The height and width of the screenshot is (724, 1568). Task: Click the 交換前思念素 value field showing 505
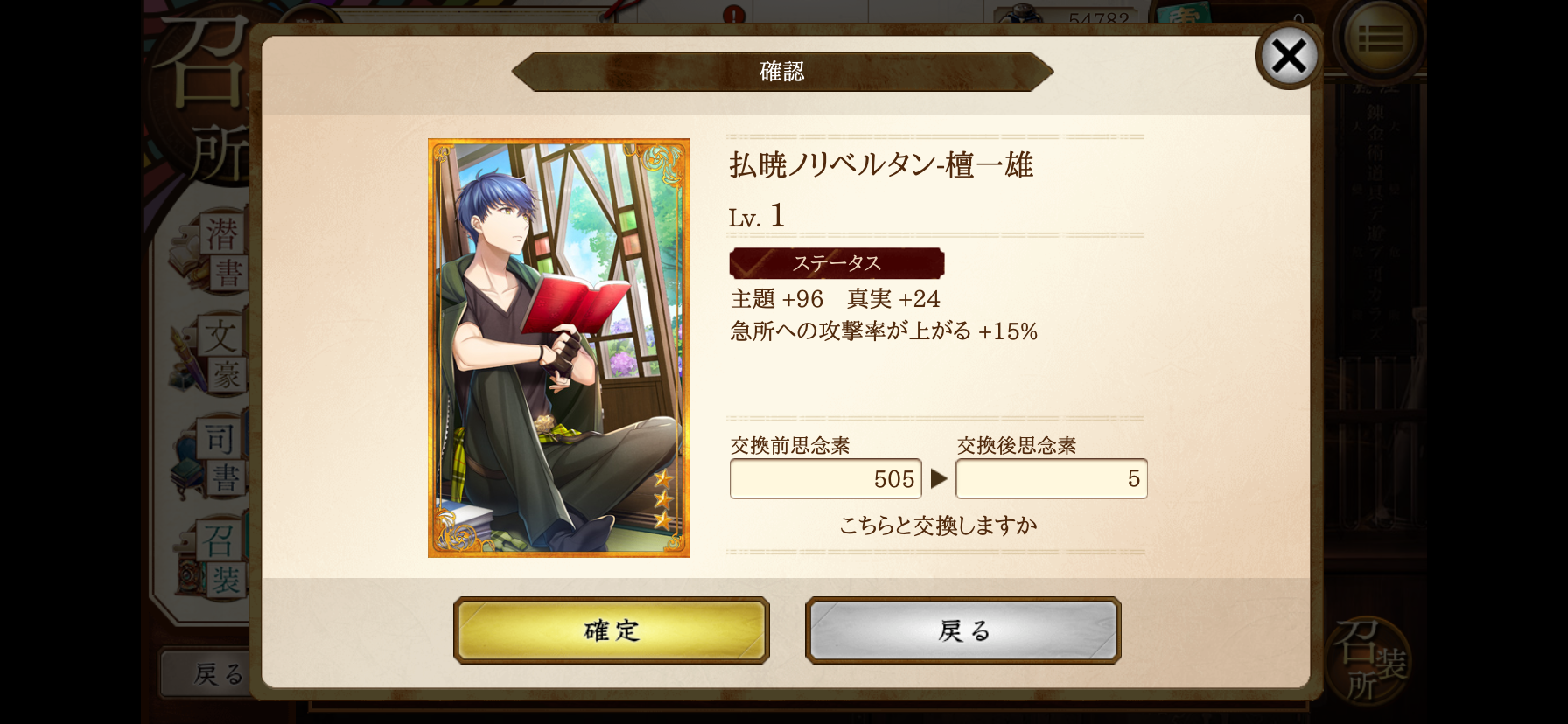click(826, 479)
